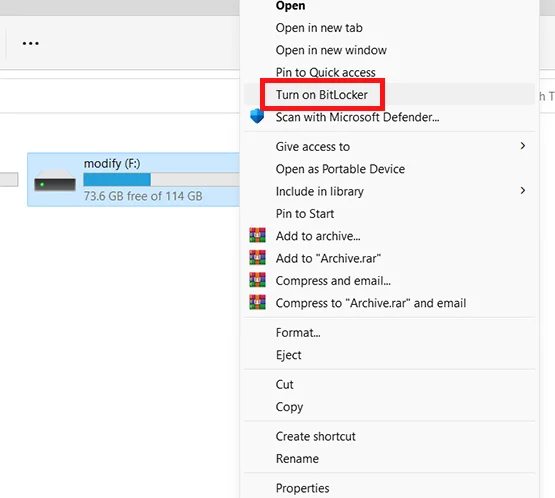Select Scan with Microsoft Defender...
The width and height of the screenshot is (555, 498).
click(357, 117)
